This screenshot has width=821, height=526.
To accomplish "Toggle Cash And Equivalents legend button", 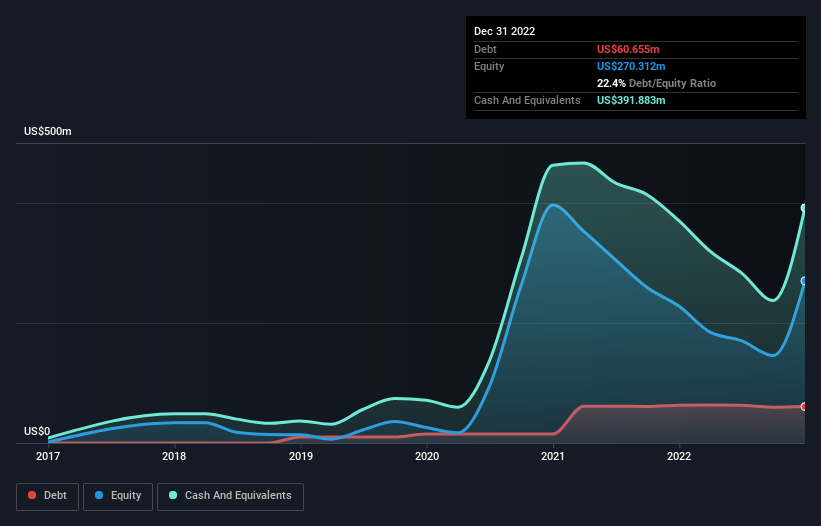I will [x=230, y=496].
